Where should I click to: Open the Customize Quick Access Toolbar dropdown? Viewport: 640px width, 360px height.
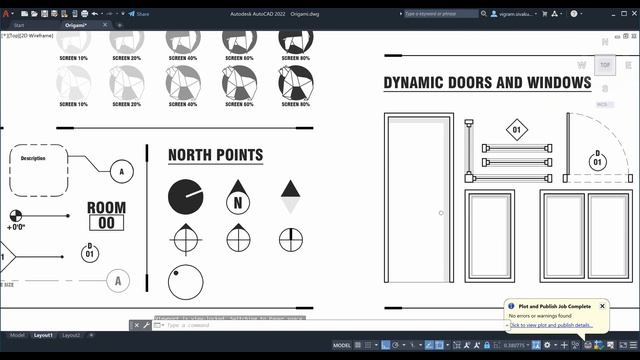[123, 13]
